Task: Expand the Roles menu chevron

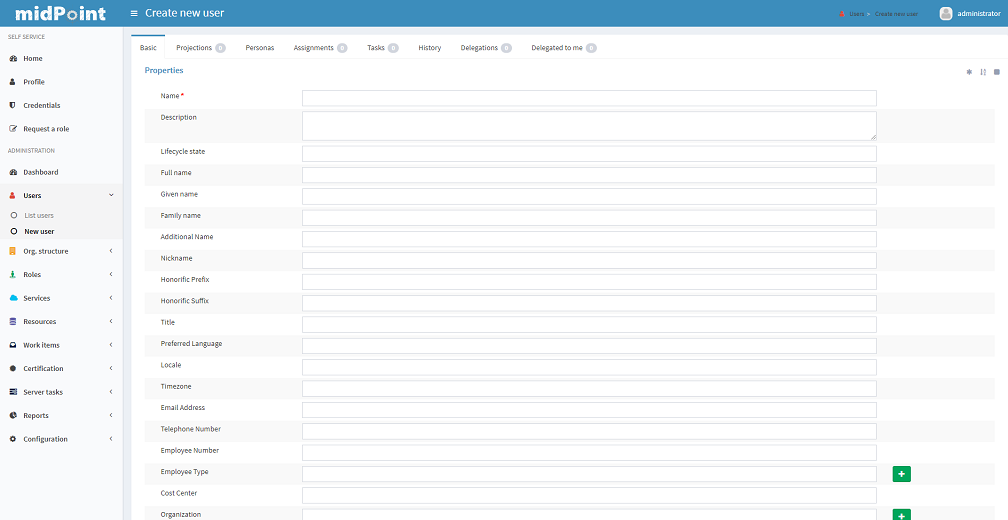Action: point(111,274)
